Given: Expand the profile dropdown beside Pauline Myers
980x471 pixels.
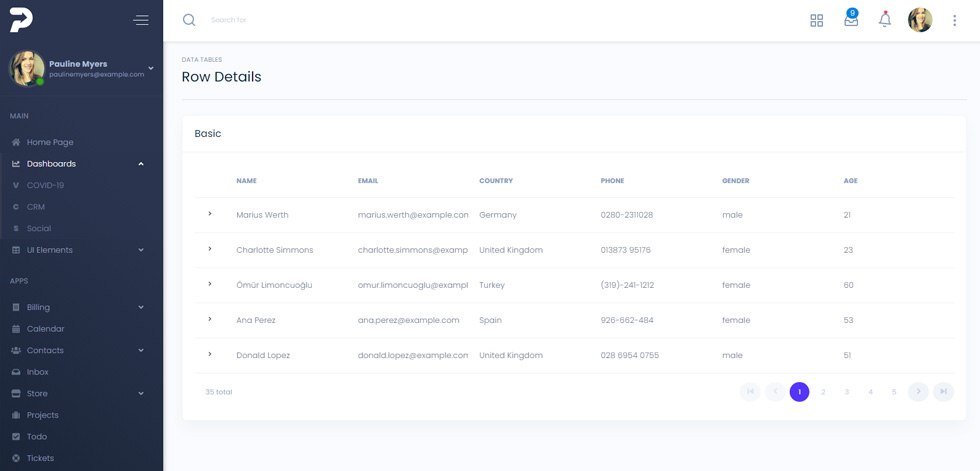Looking at the screenshot, I should (151, 68).
